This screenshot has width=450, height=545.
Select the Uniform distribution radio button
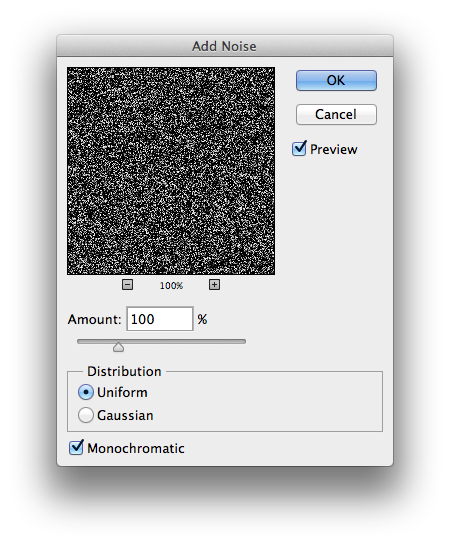tap(85, 392)
